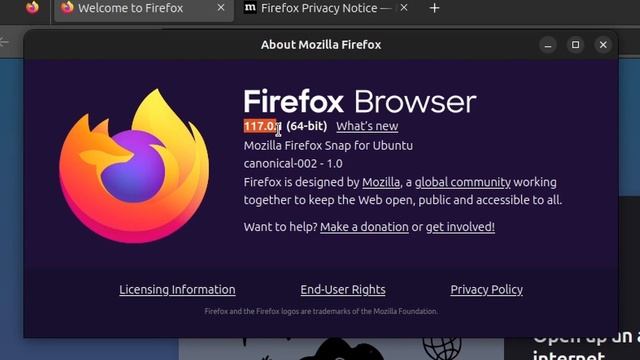Click the Mozilla Firefox Snap for Ubuntu text
This screenshot has width=640, height=360.
coord(328,146)
